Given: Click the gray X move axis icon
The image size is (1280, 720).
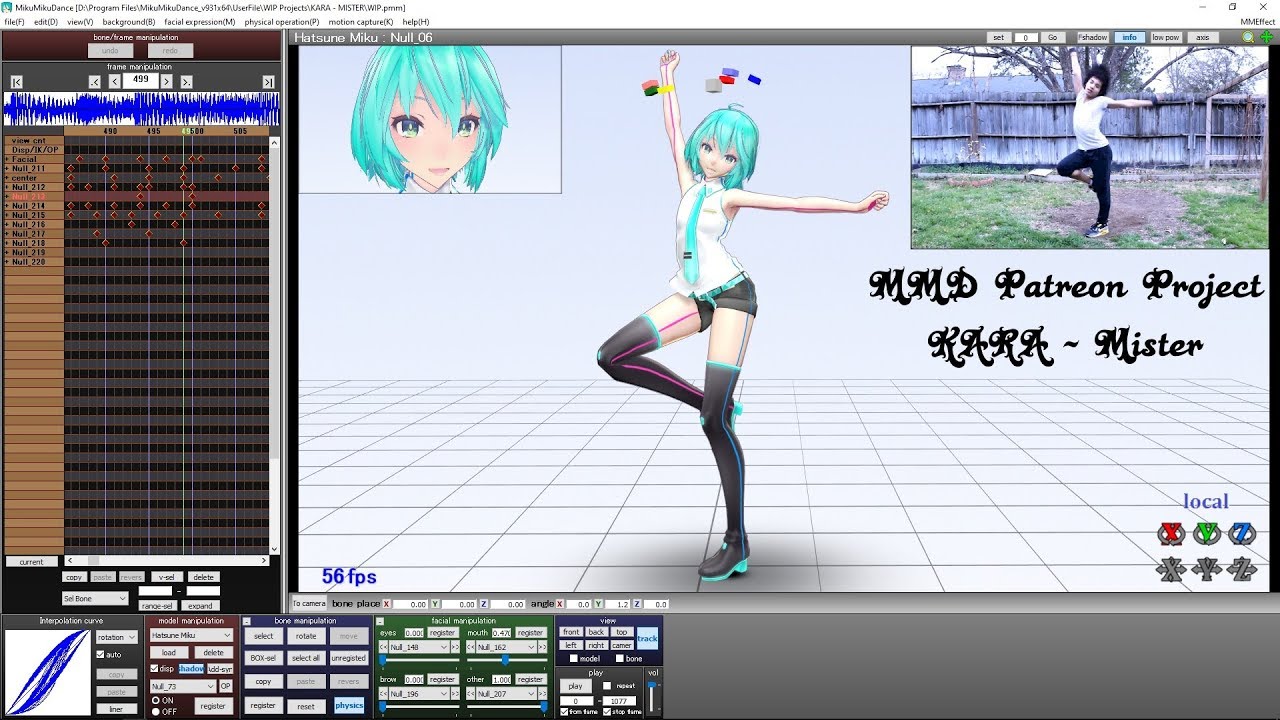Looking at the screenshot, I should coord(1171,569).
